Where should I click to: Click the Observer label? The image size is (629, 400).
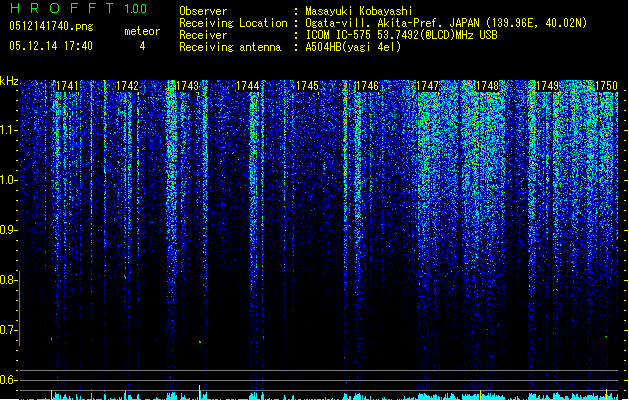203,11
